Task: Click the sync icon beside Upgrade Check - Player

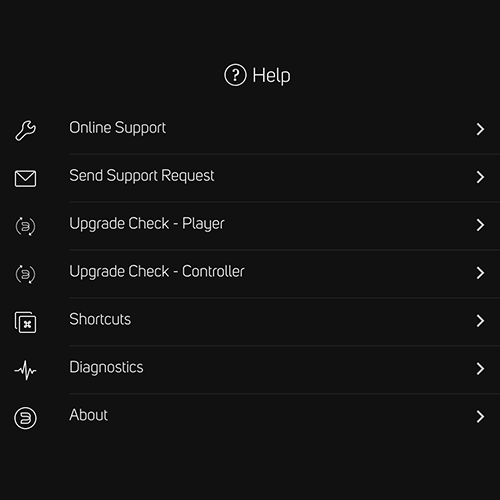Action: [25, 226]
